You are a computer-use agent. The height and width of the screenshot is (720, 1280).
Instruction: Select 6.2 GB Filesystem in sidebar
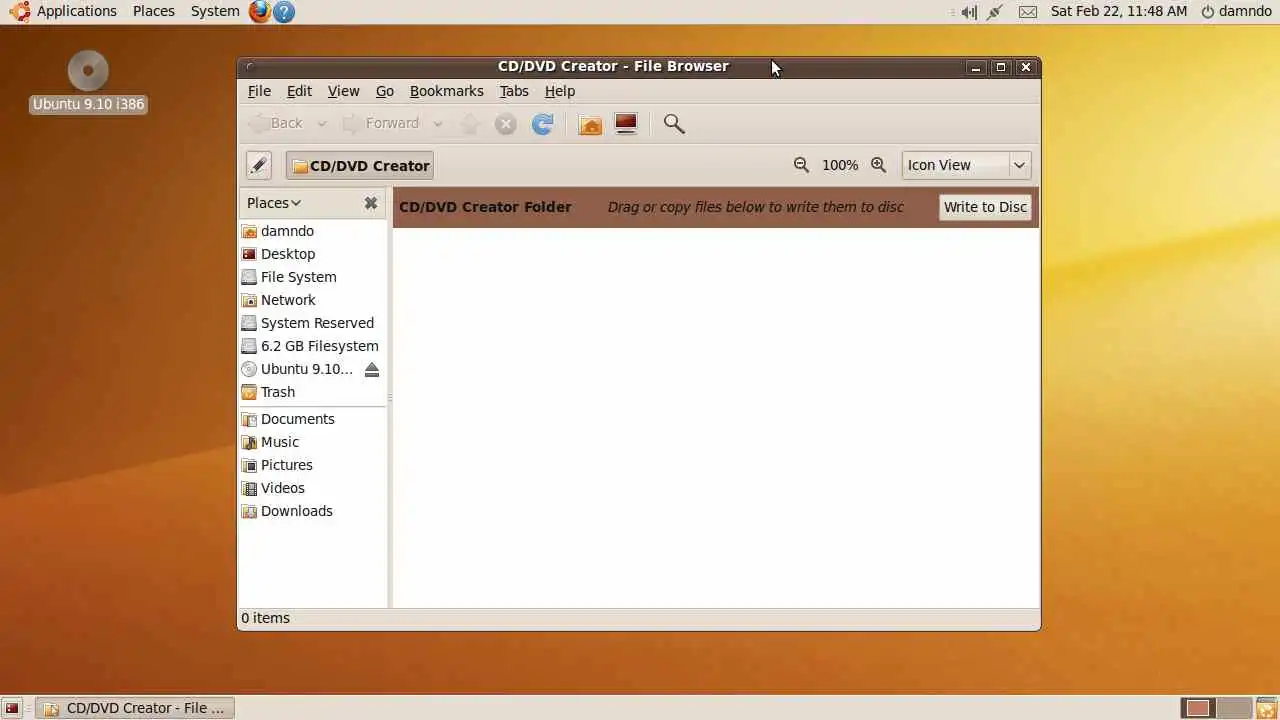tap(312, 346)
